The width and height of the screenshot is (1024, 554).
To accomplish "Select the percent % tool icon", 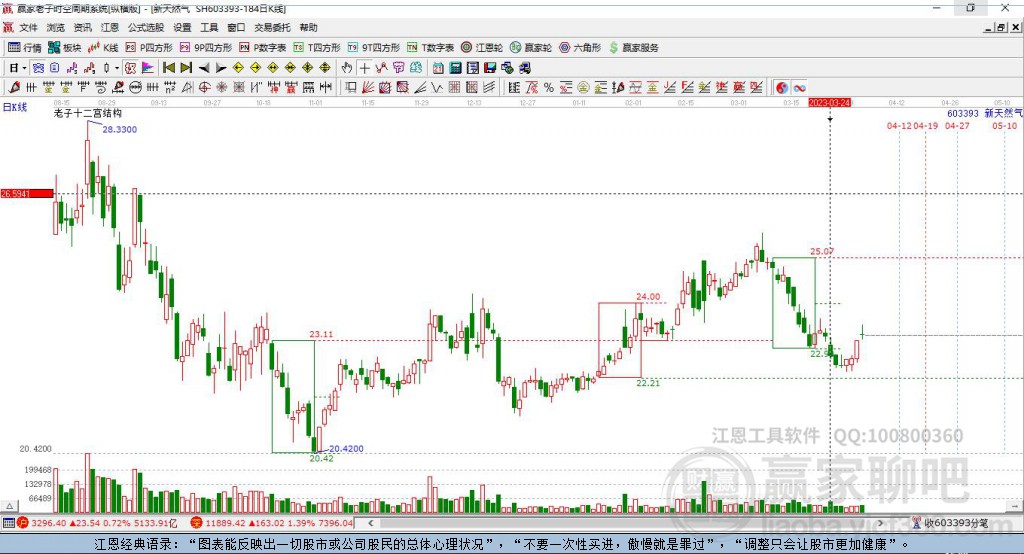I will (x=549, y=88).
